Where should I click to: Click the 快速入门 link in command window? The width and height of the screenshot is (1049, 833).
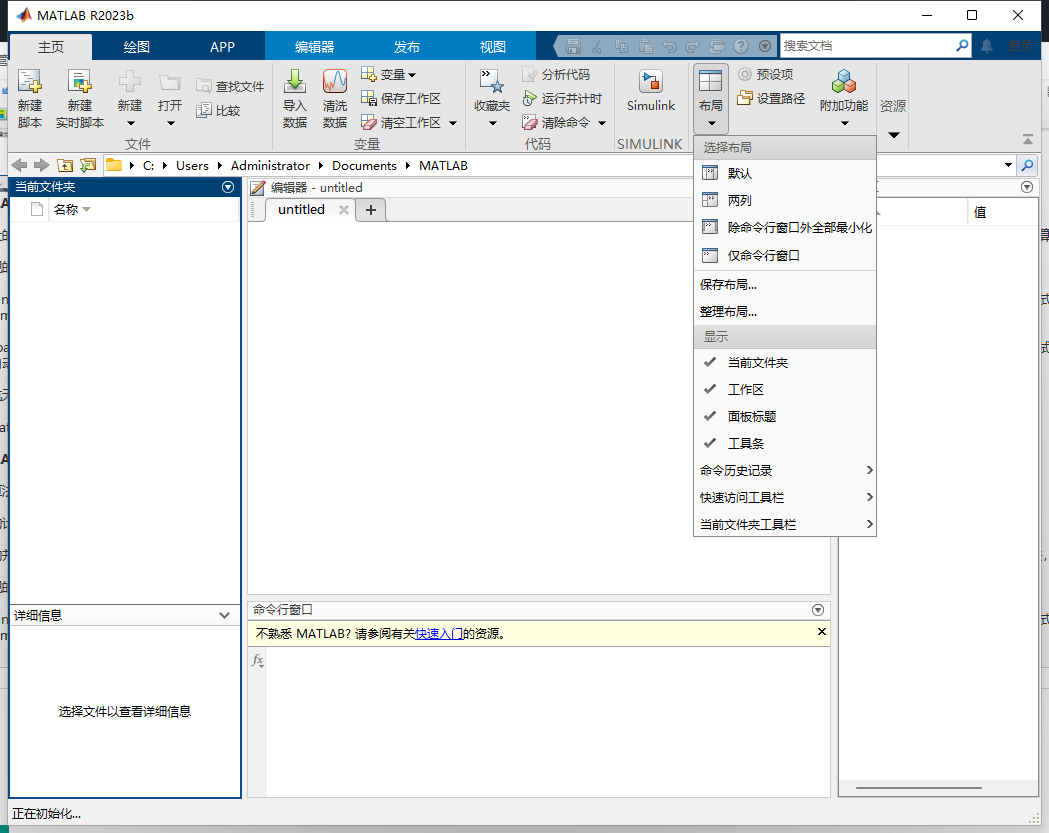click(439, 634)
